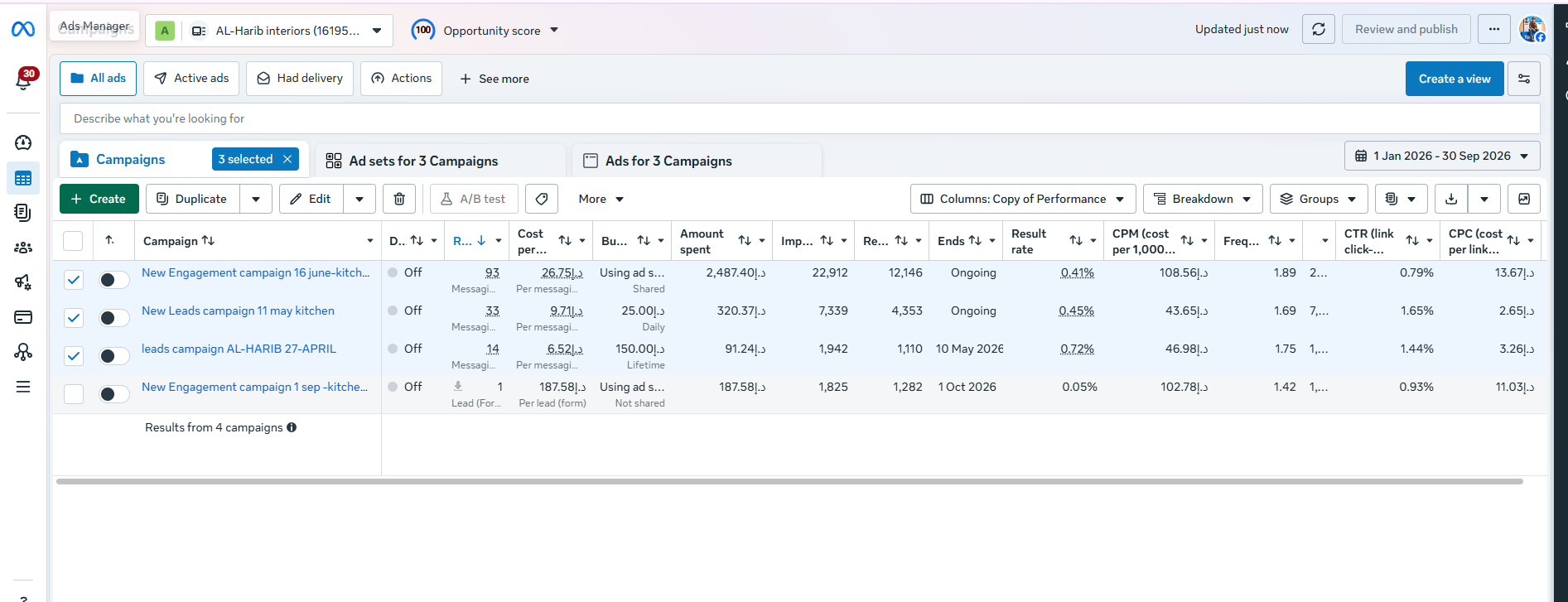Open New Leads campaign 11 may kitchen link
The width and height of the screenshot is (1568, 602).
point(238,311)
